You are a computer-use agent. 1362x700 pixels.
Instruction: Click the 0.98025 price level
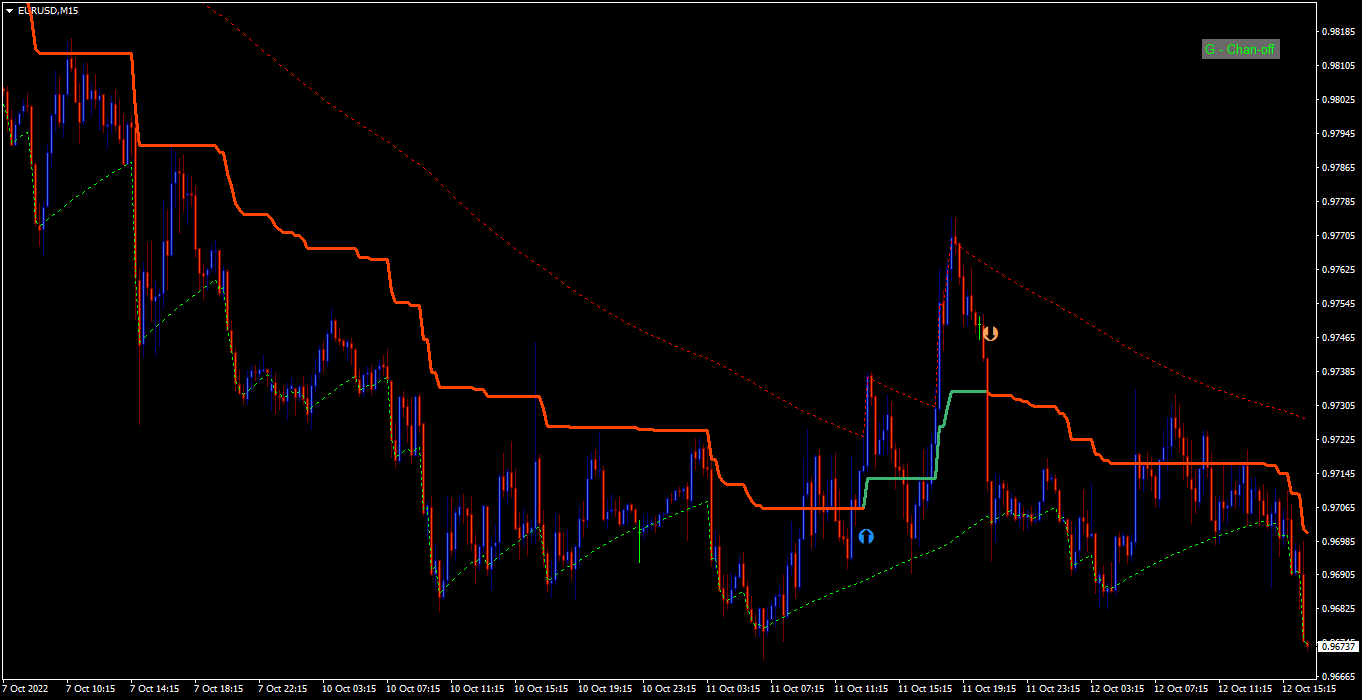[x=1337, y=100]
